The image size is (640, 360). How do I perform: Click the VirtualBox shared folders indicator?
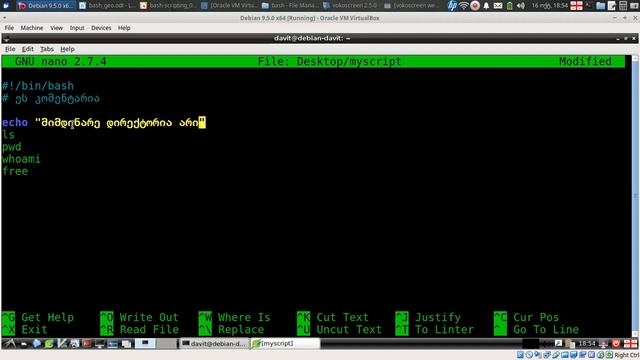(565, 355)
